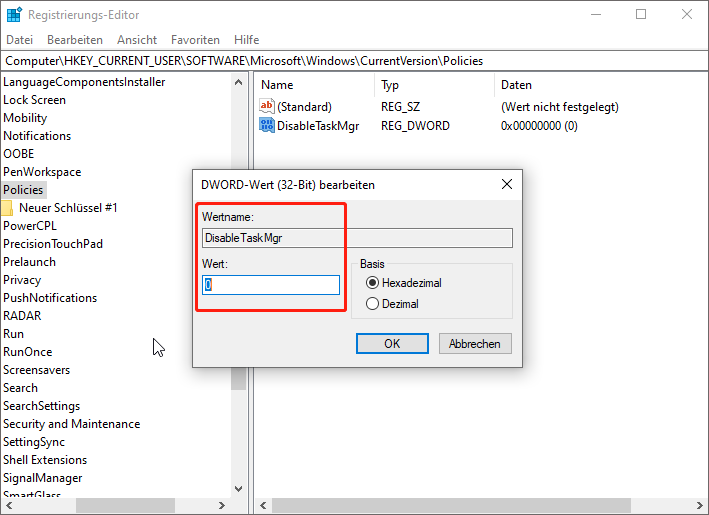Screen dimensions: 709x515
Task: Open the Ansicht menu
Action: 137,40
